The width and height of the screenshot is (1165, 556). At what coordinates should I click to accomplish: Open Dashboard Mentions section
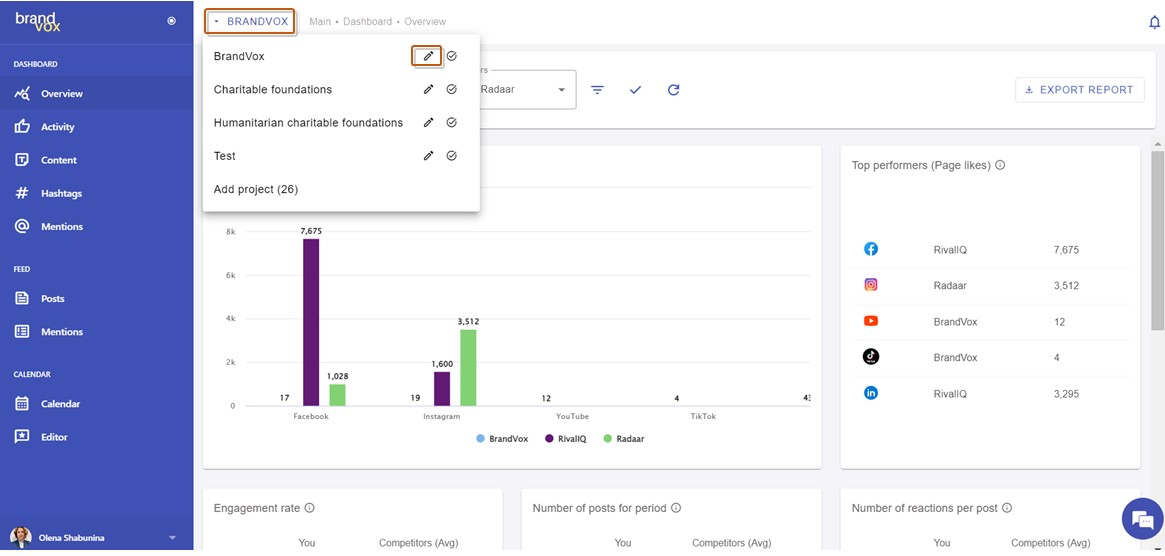[97, 227]
